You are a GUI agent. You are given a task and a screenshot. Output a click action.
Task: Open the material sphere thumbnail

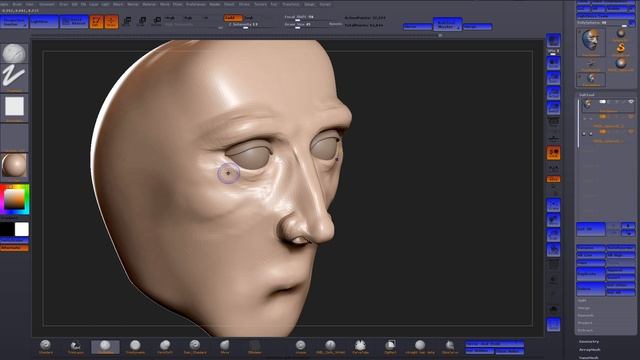tap(14, 166)
